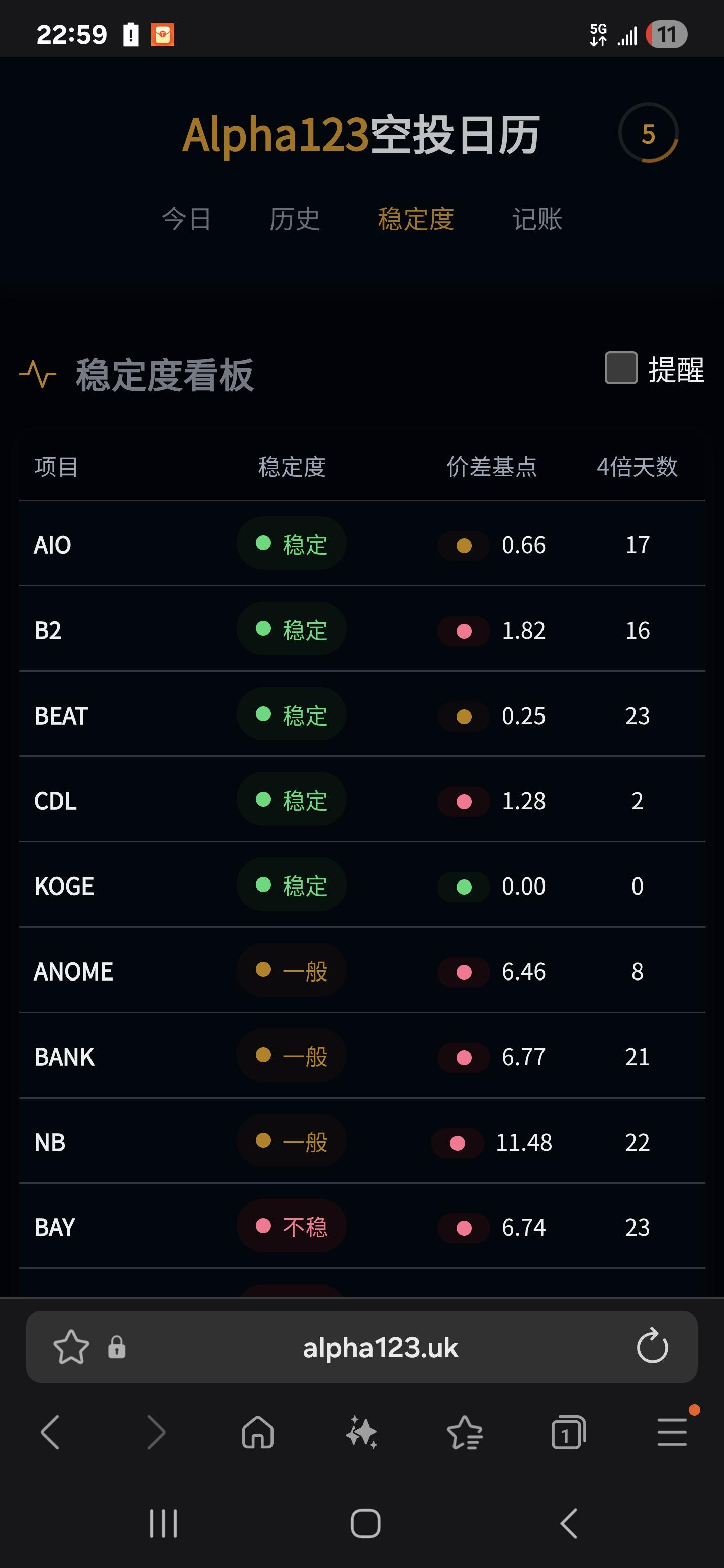The image size is (724, 1568).
Task: Select the 稳定度 tab
Action: 416,219
